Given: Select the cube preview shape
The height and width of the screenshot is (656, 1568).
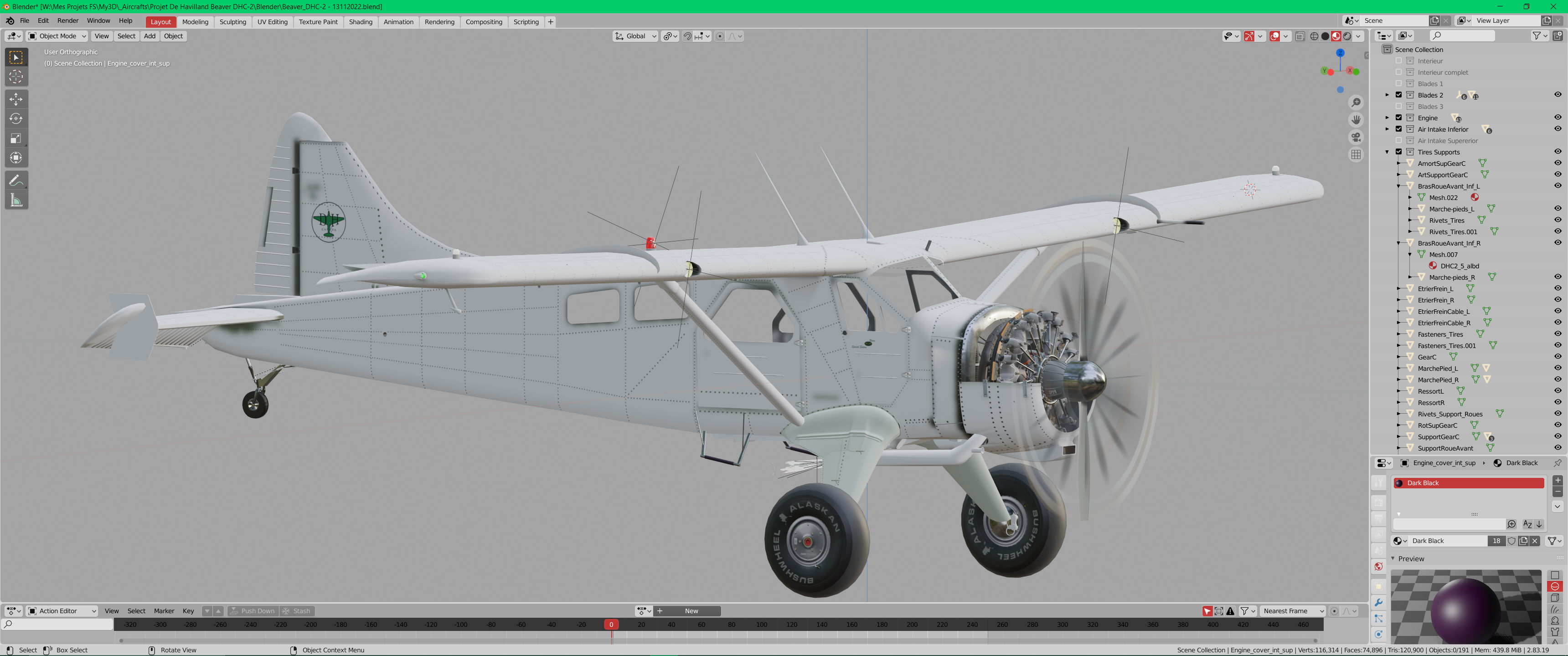Looking at the screenshot, I should point(1555,598).
